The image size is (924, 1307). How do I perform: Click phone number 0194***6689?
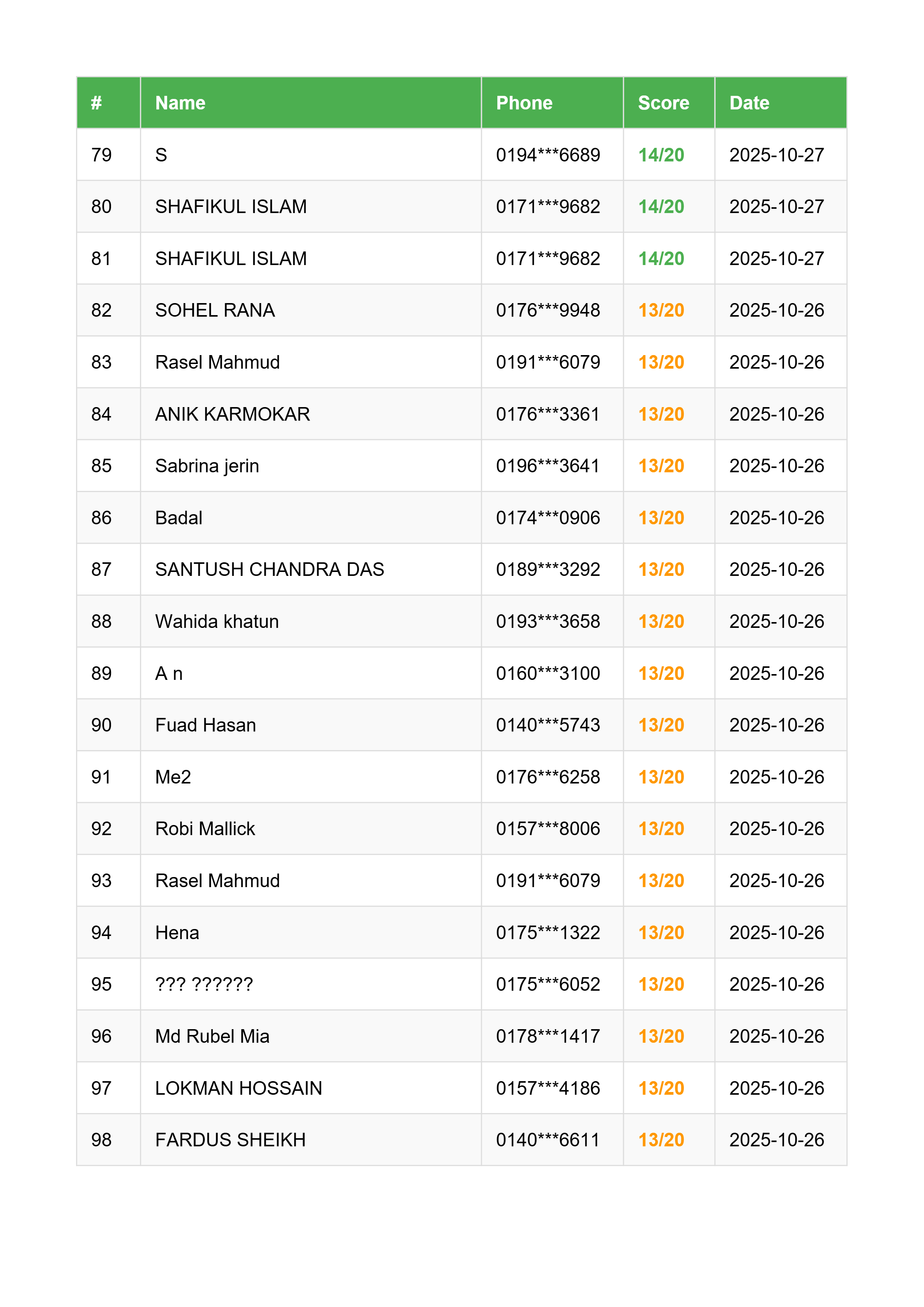pos(547,155)
